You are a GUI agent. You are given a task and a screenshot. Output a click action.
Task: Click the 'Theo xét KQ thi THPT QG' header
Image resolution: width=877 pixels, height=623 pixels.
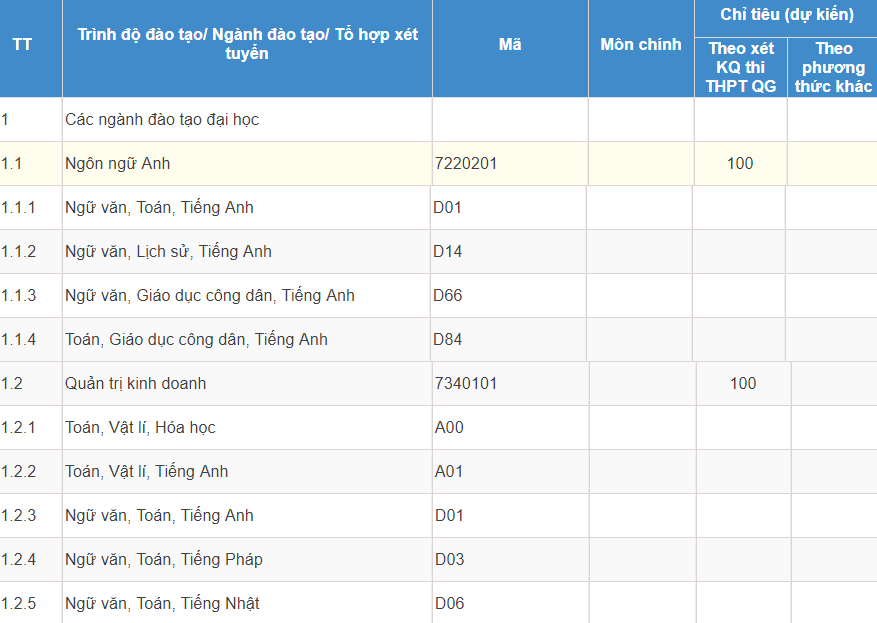coord(741,67)
